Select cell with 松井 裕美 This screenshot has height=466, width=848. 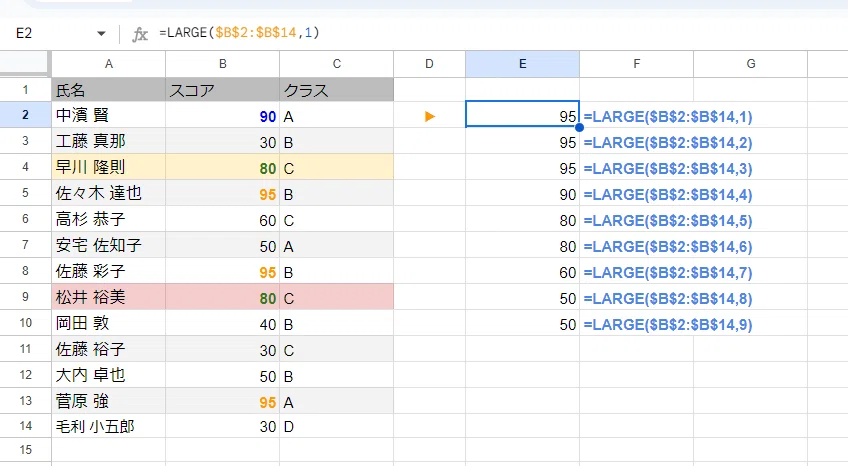coord(109,297)
